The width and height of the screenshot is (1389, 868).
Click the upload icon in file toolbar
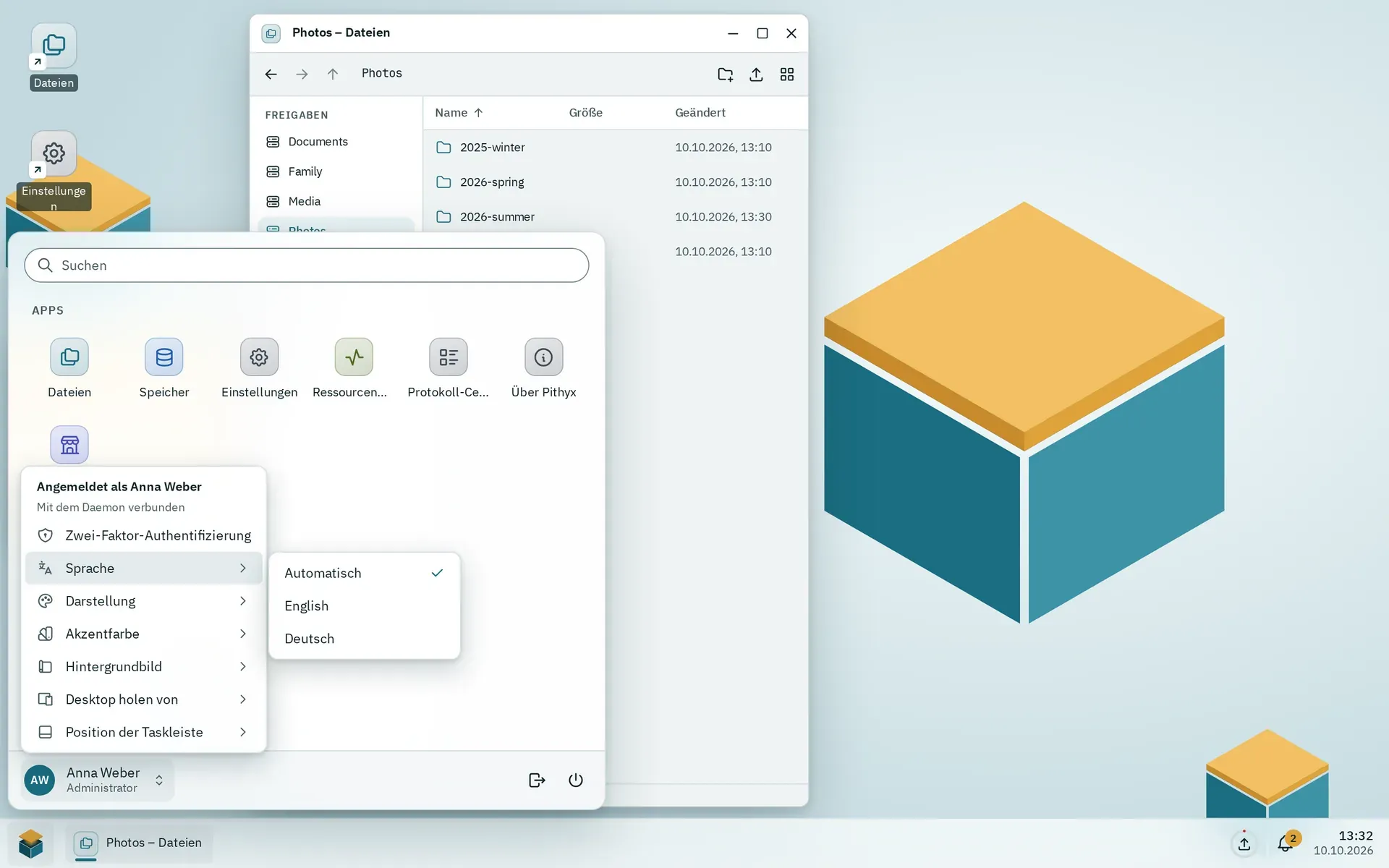[756, 75]
